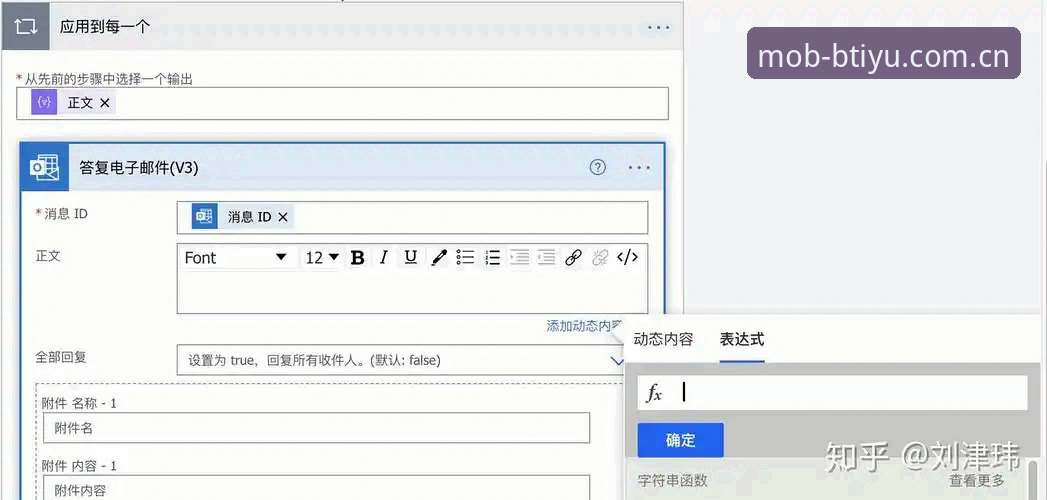The height and width of the screenshot is (500, 1047).
Task: Click the 全部回复 label
Action: click(x=61, y=356)
